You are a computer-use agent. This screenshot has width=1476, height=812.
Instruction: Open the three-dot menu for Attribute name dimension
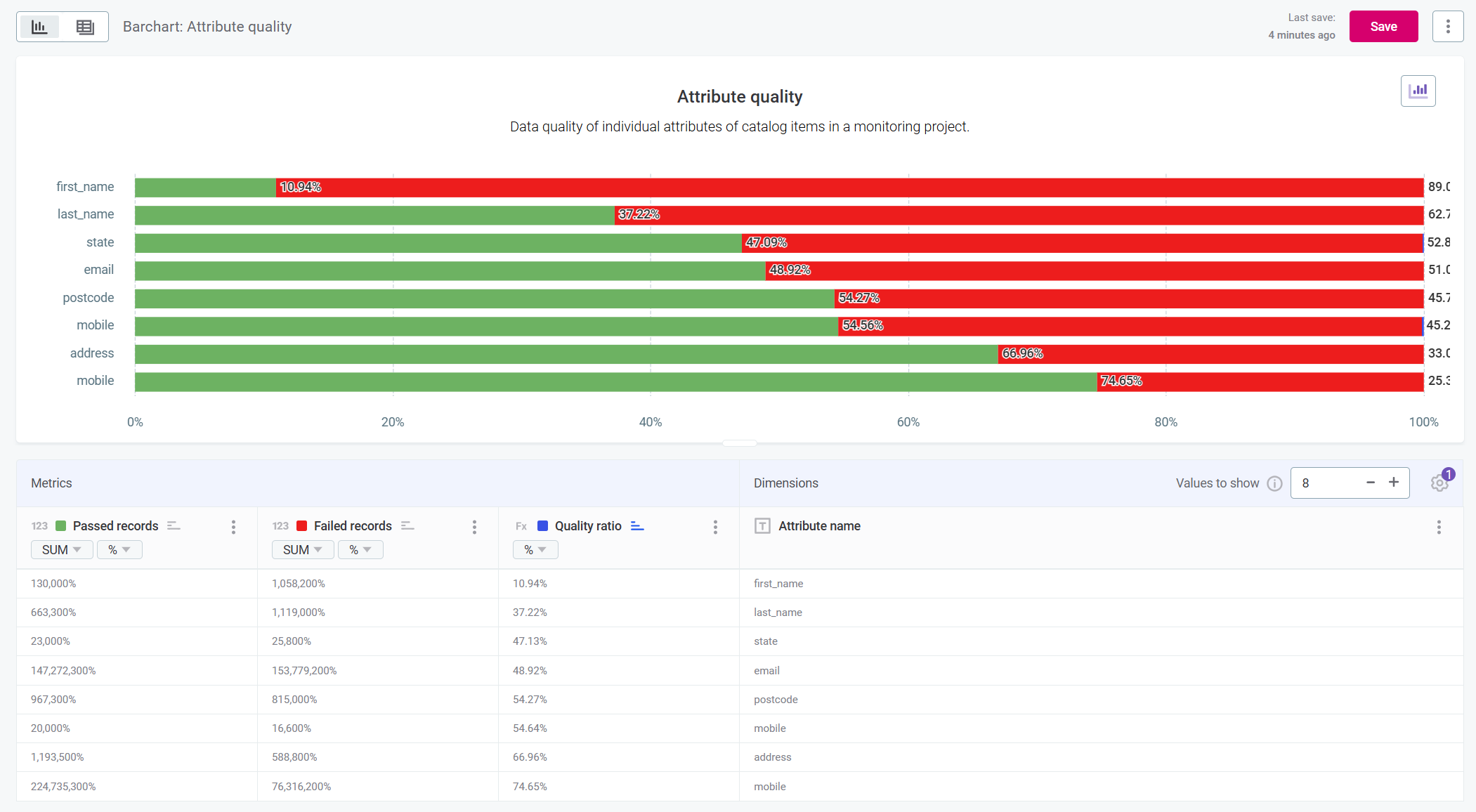coord(1439,528)
